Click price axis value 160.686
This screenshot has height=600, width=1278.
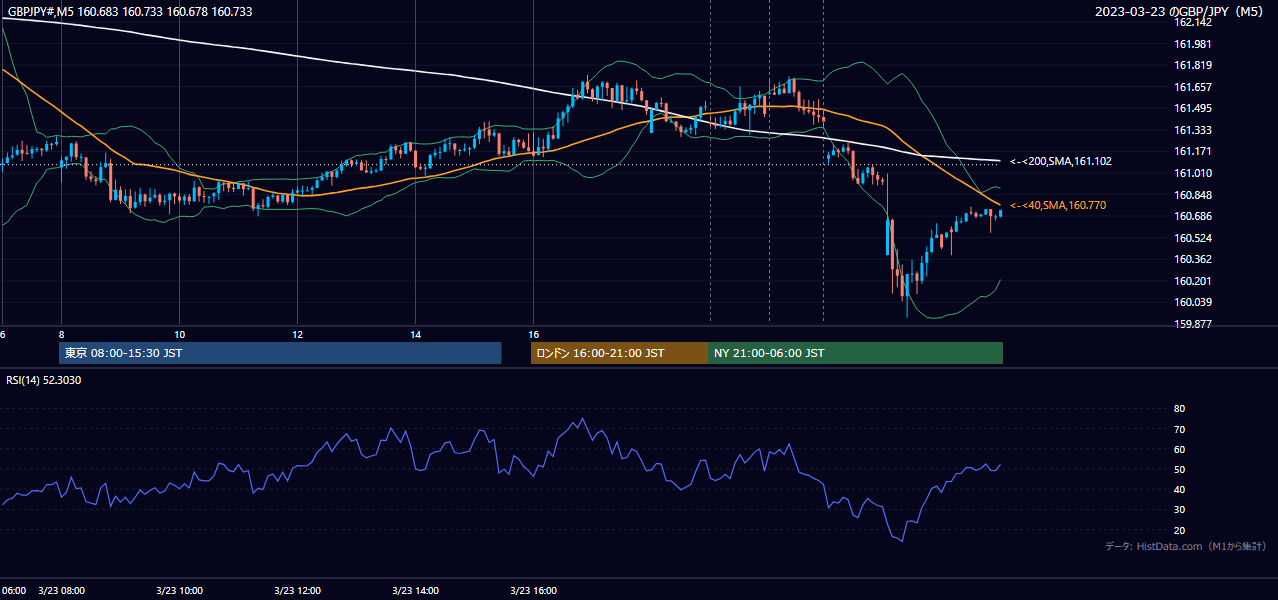[x=1193, y=216]
